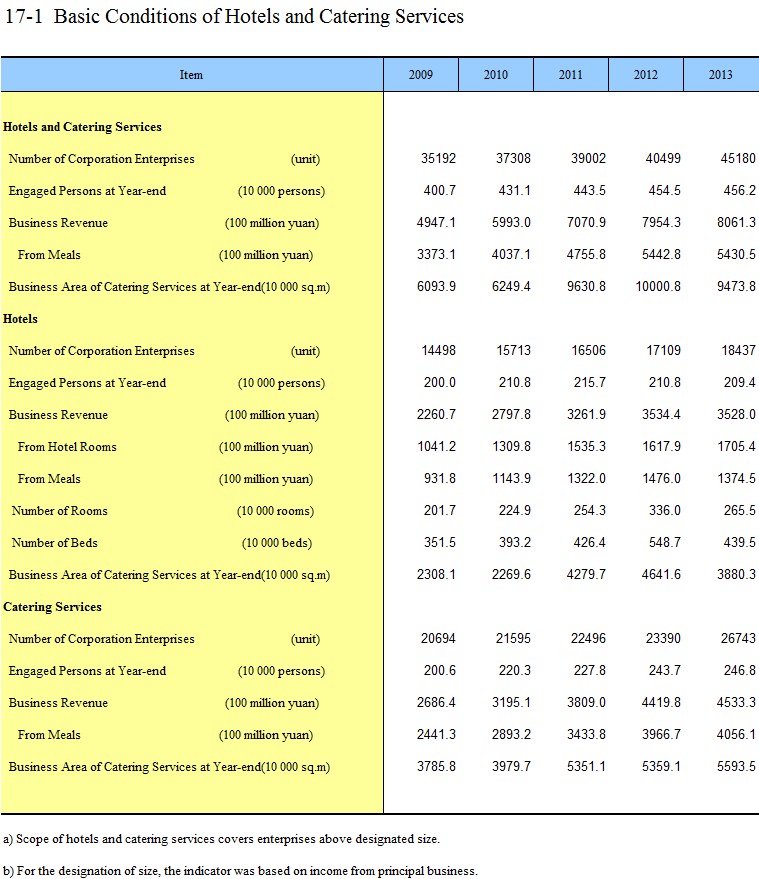This screenshot has height=879, width=759.
Task: Click the Item column header
Action: coord(191,75)
